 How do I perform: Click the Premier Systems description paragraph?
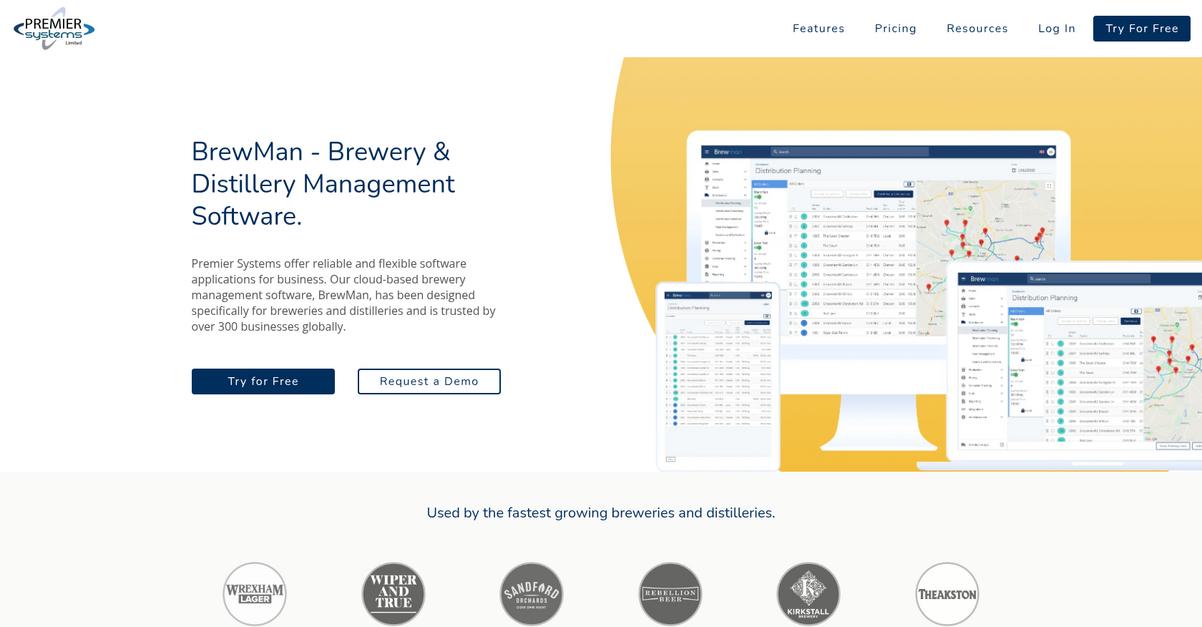coord(344,295)
